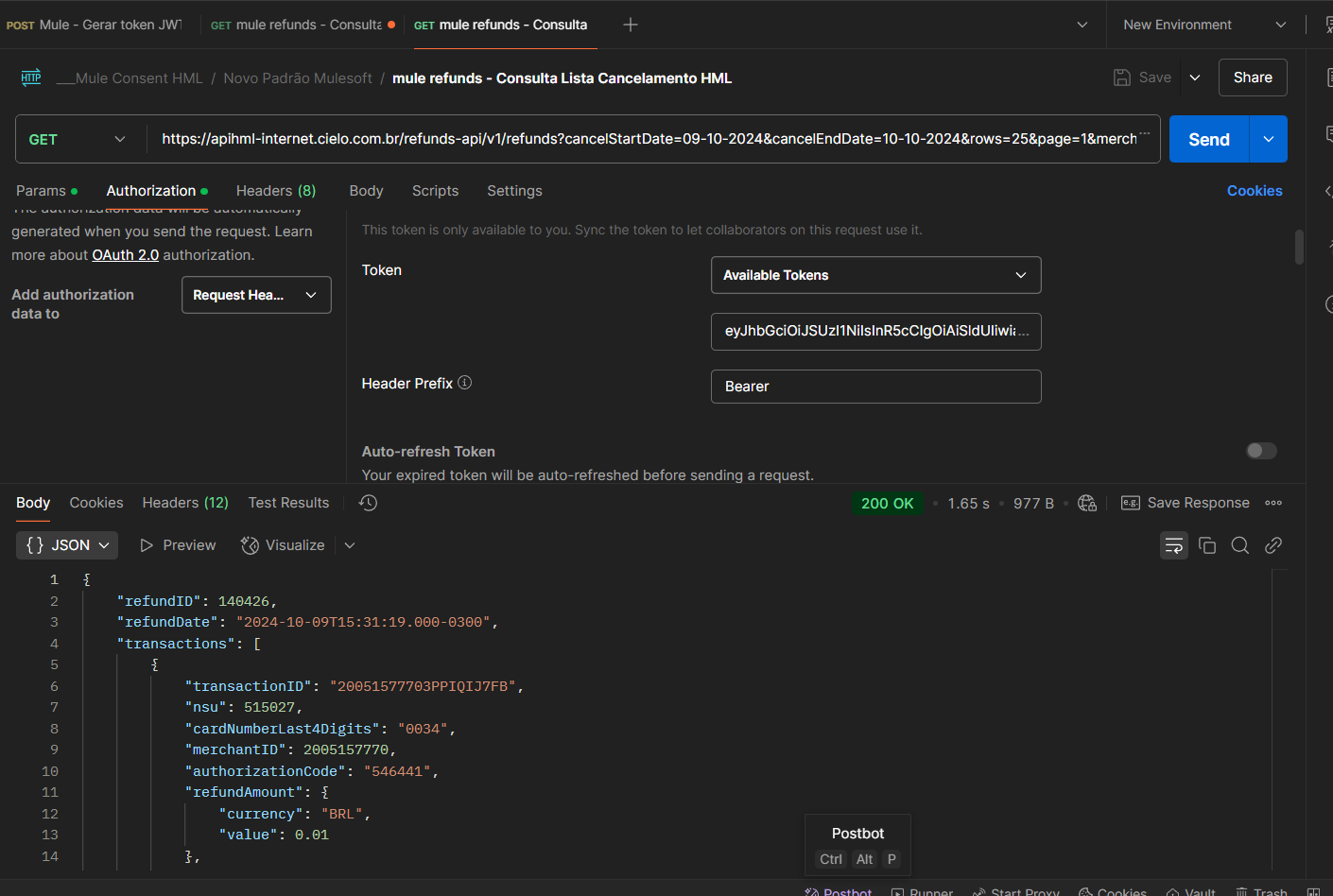Click the Header Prefix info icon
1333x896 pixels.
pyautogui.click(x=465, y=383)
